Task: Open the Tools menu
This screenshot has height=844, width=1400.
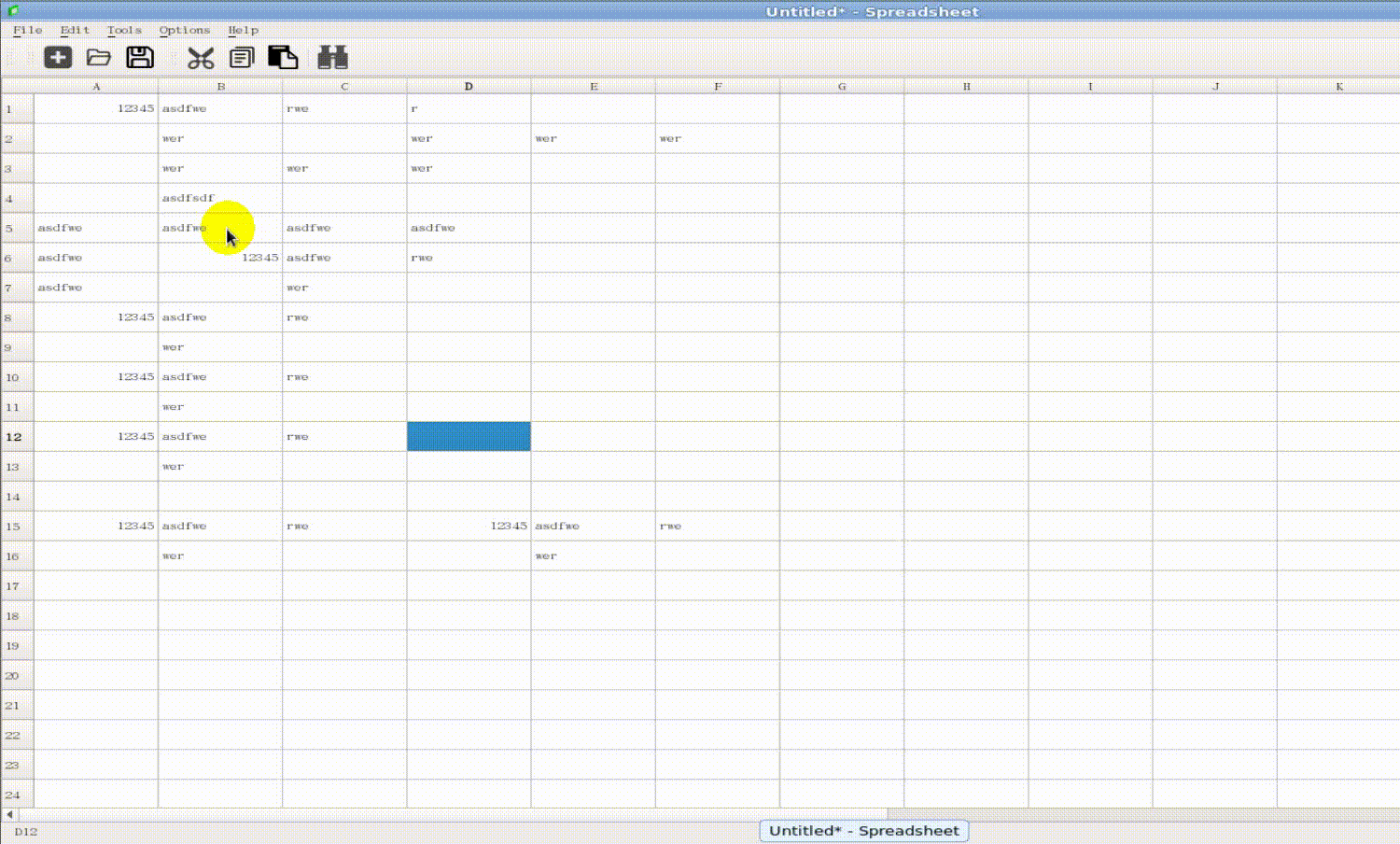Action: (123, 30)
